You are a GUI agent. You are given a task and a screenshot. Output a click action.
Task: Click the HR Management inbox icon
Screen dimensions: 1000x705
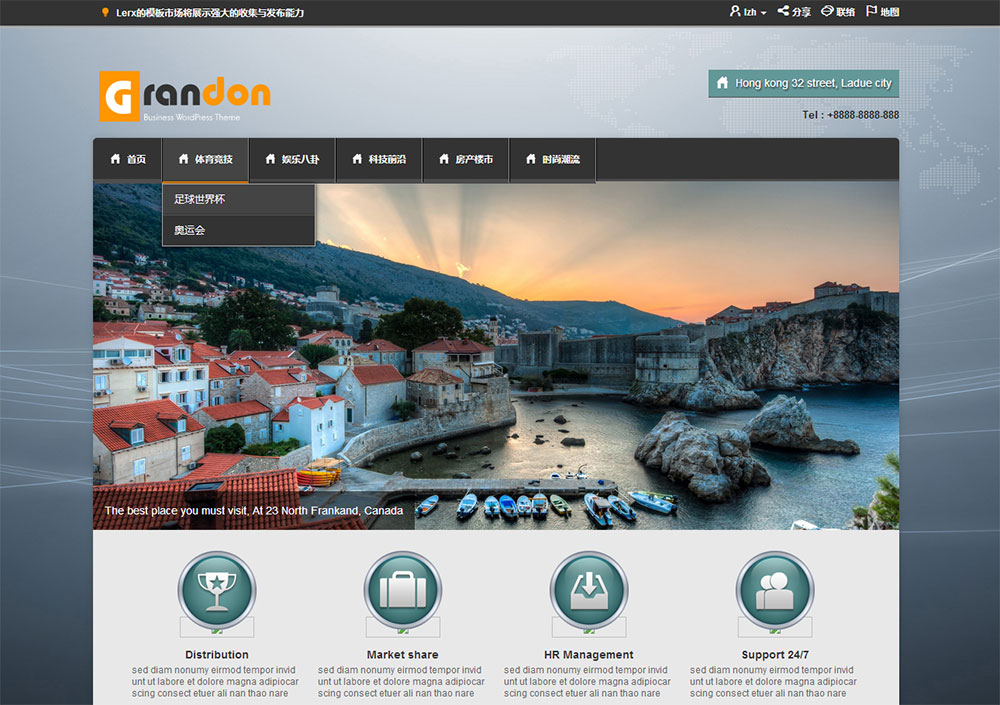(589, 590)
